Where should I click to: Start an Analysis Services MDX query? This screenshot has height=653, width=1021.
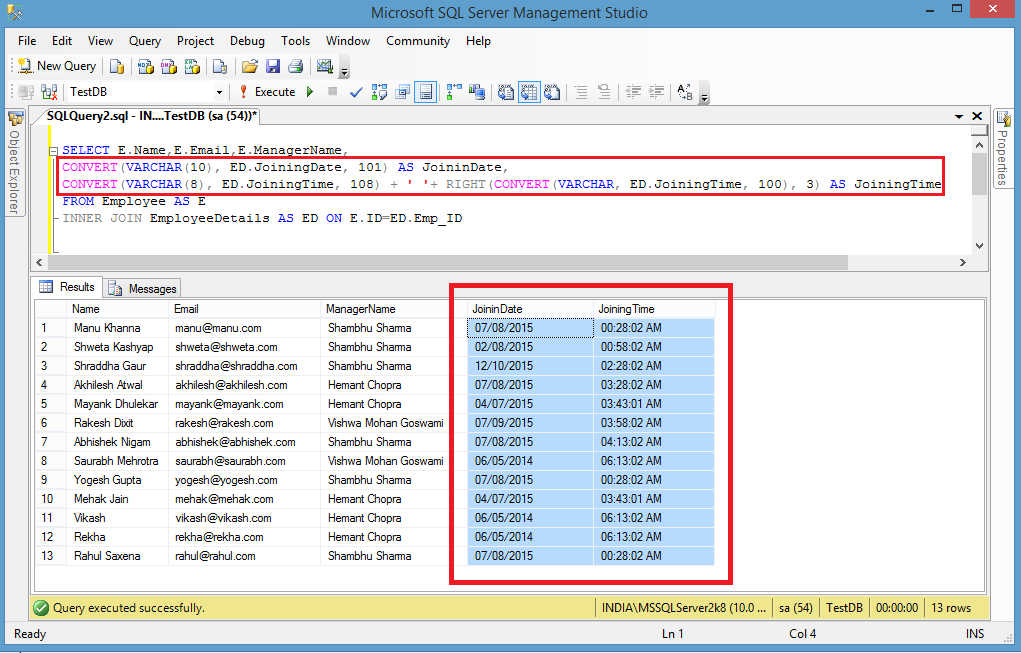pyautogui.click(x=146, y=66)
